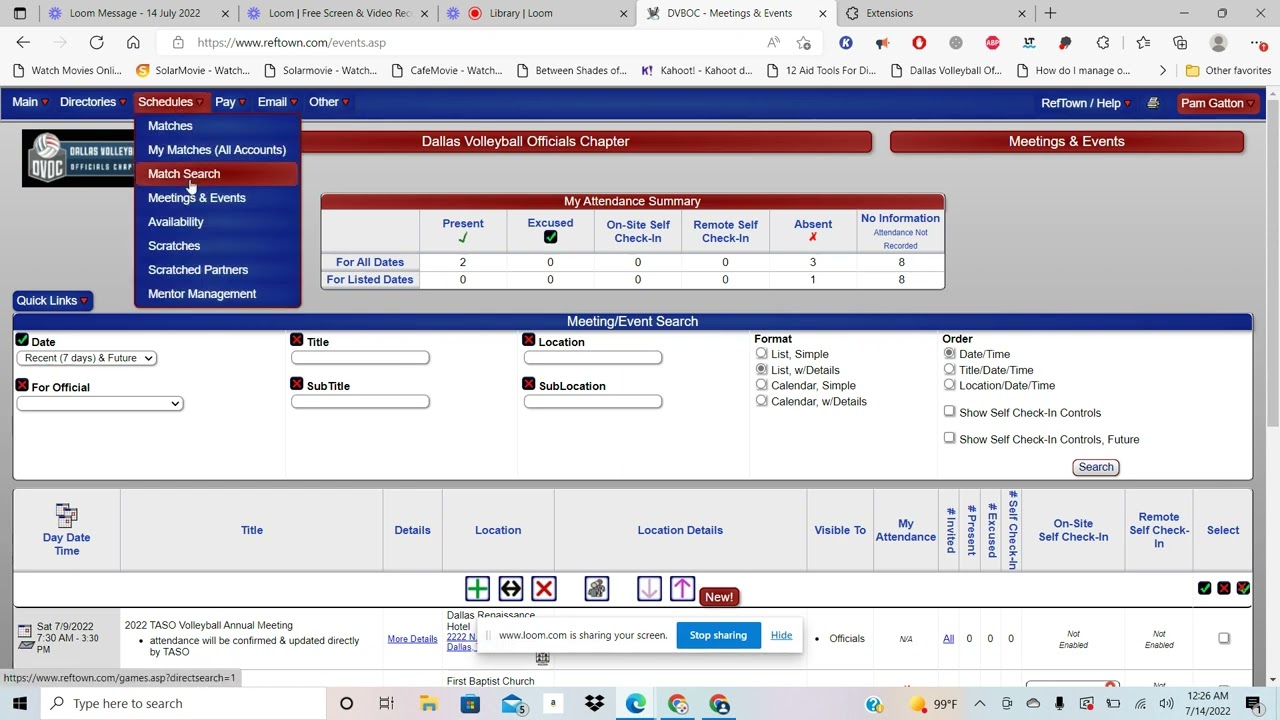Click the browser home button
Image resolution: width=1280 pixels, height=720 pixels.
[133, 43]
